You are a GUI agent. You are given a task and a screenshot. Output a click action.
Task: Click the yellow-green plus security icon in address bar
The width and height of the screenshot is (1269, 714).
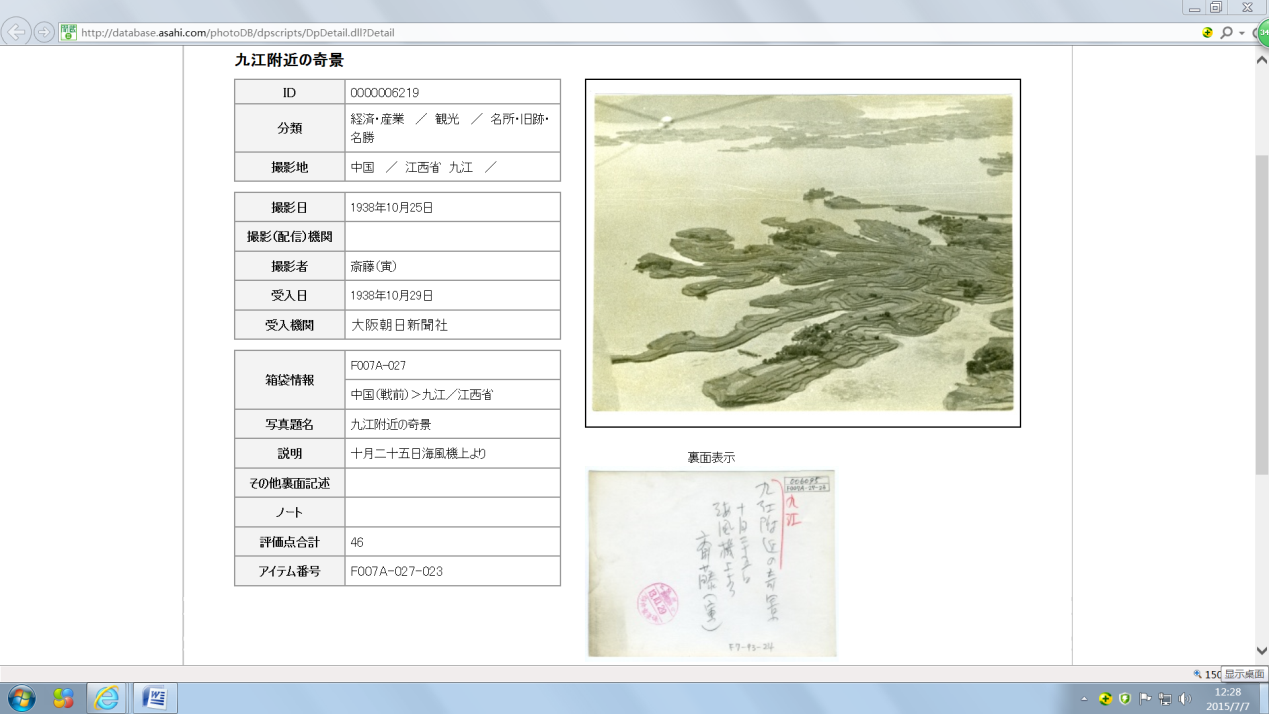click(x=1208, y=33)
